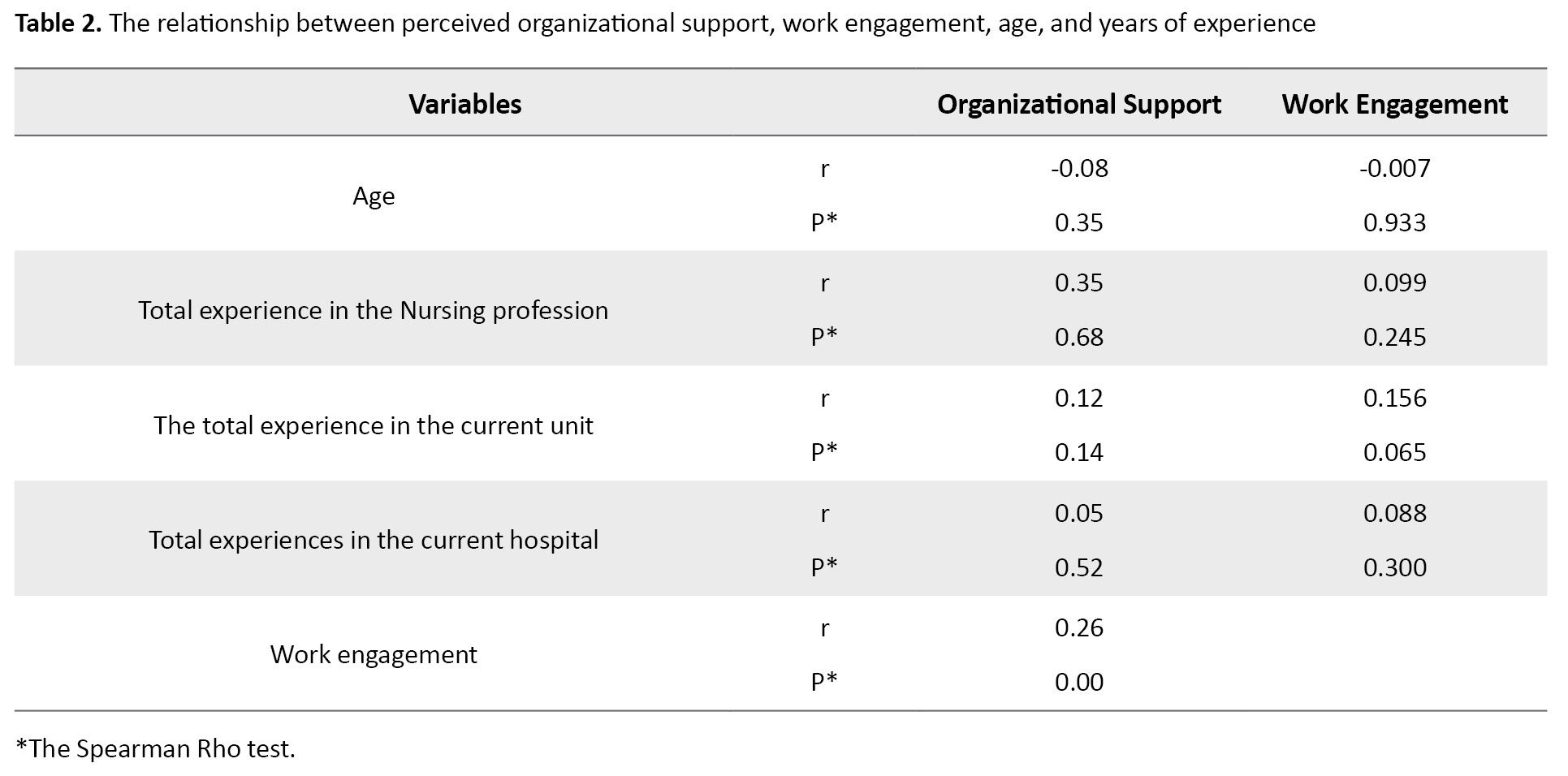Select the 0.065 P value
The width and height of the screenshot is (1568, 776).
click(x=1394, y=452)
